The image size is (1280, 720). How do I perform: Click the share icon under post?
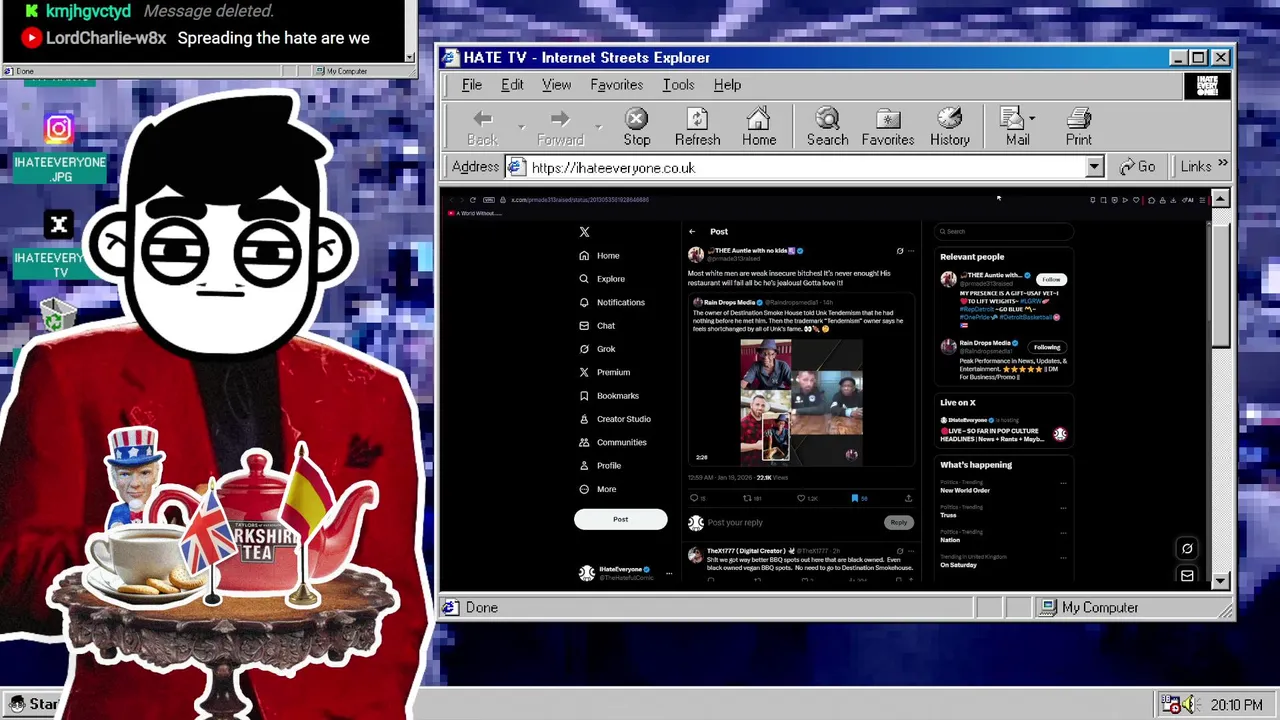(x=908, y=498)
